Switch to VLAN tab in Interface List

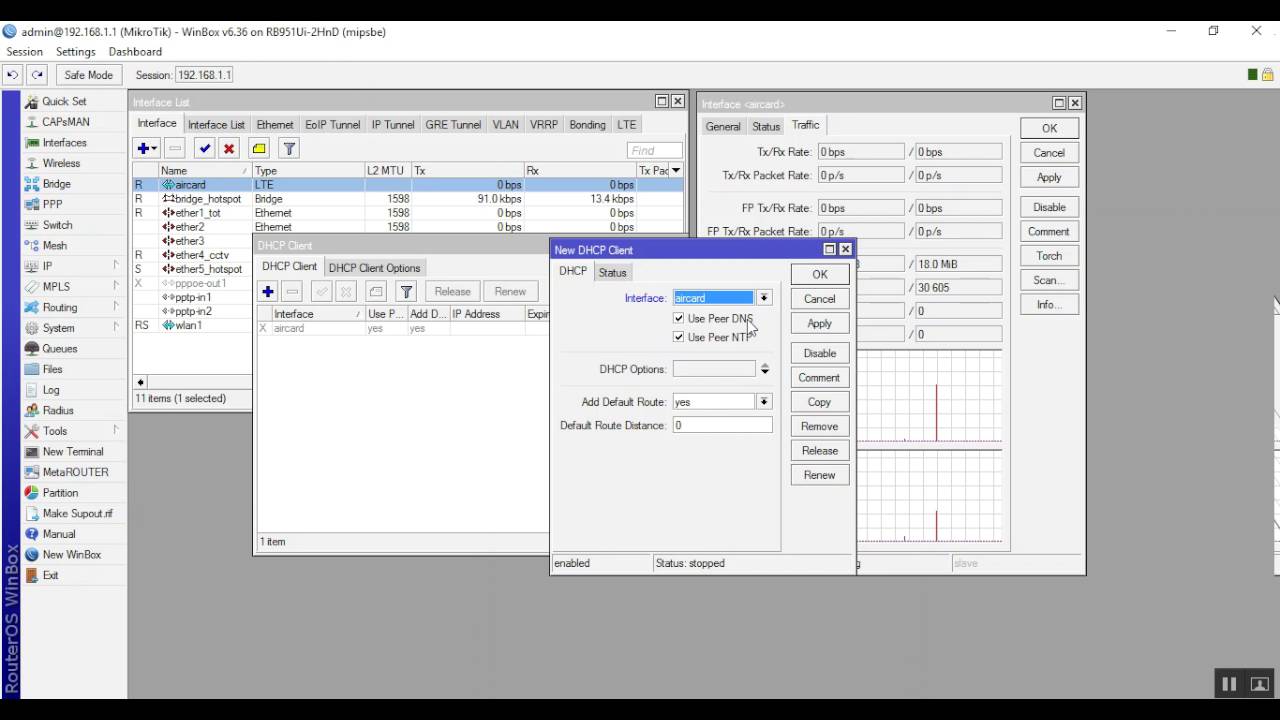tap(506, 125)
